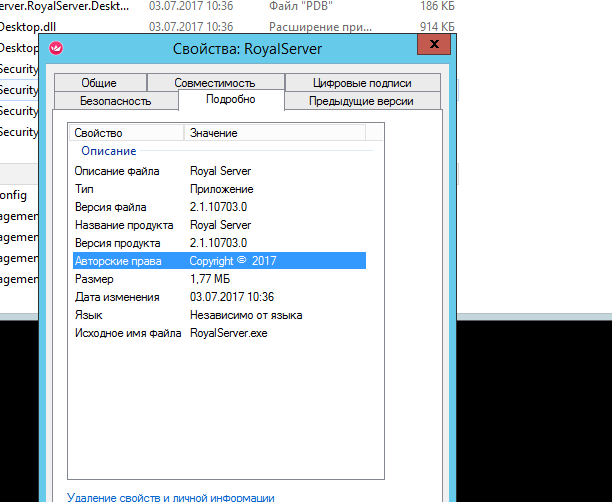Close the RoyalServer properties dialog

(432, 46)
